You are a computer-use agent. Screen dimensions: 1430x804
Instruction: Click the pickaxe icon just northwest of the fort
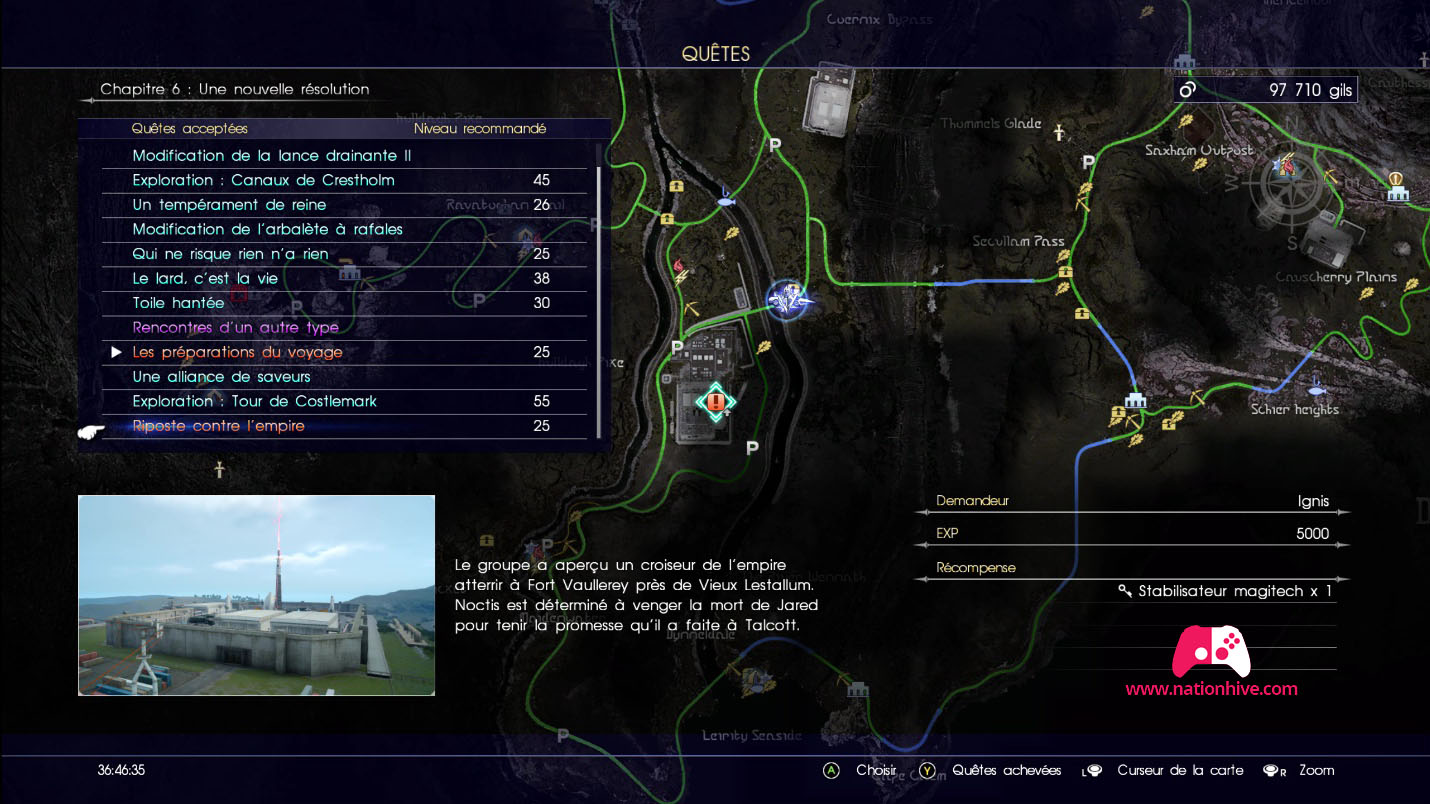(x=691, y=311)
